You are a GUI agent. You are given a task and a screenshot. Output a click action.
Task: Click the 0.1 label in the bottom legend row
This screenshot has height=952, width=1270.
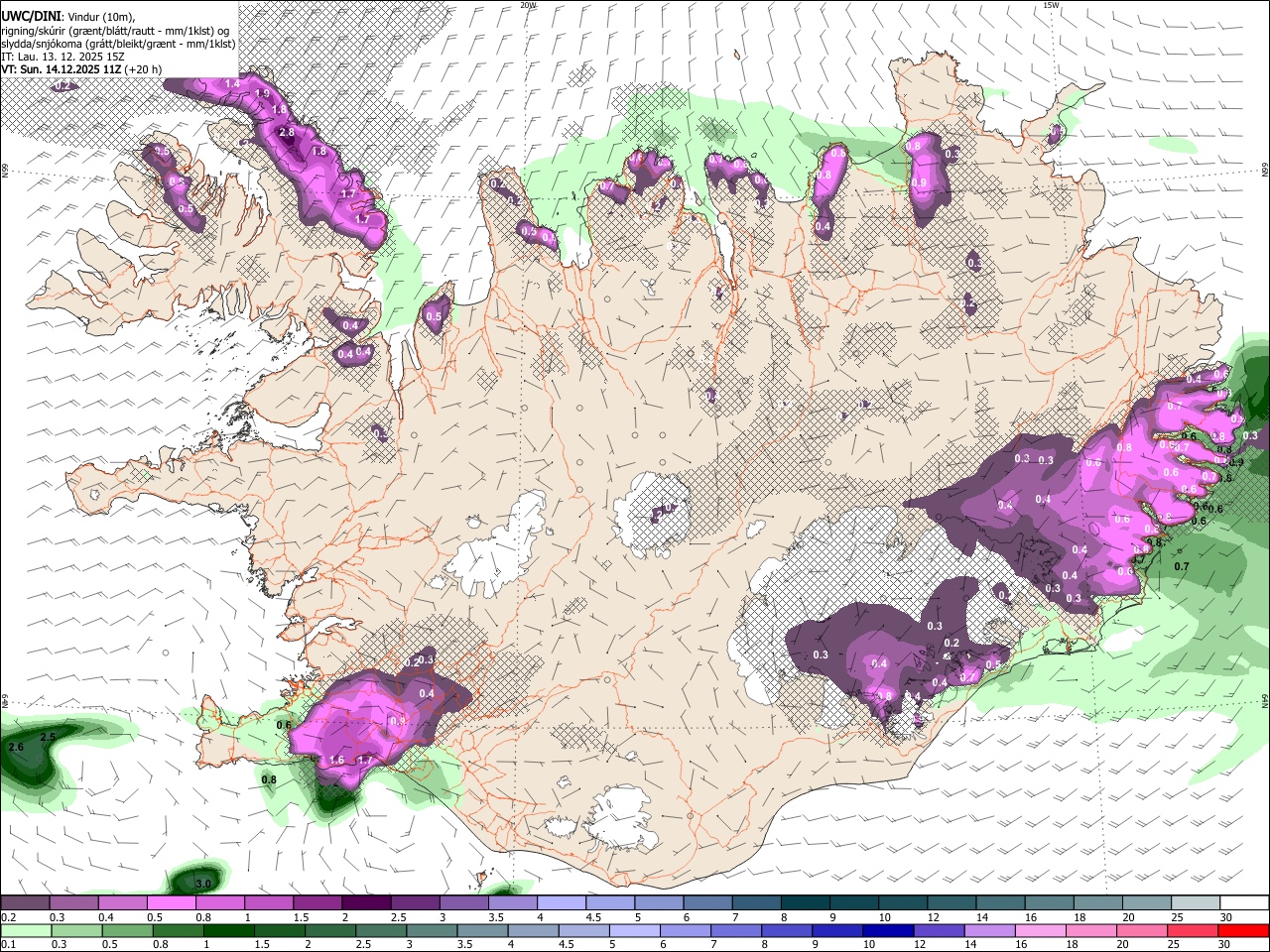click(x=7, y=944)
